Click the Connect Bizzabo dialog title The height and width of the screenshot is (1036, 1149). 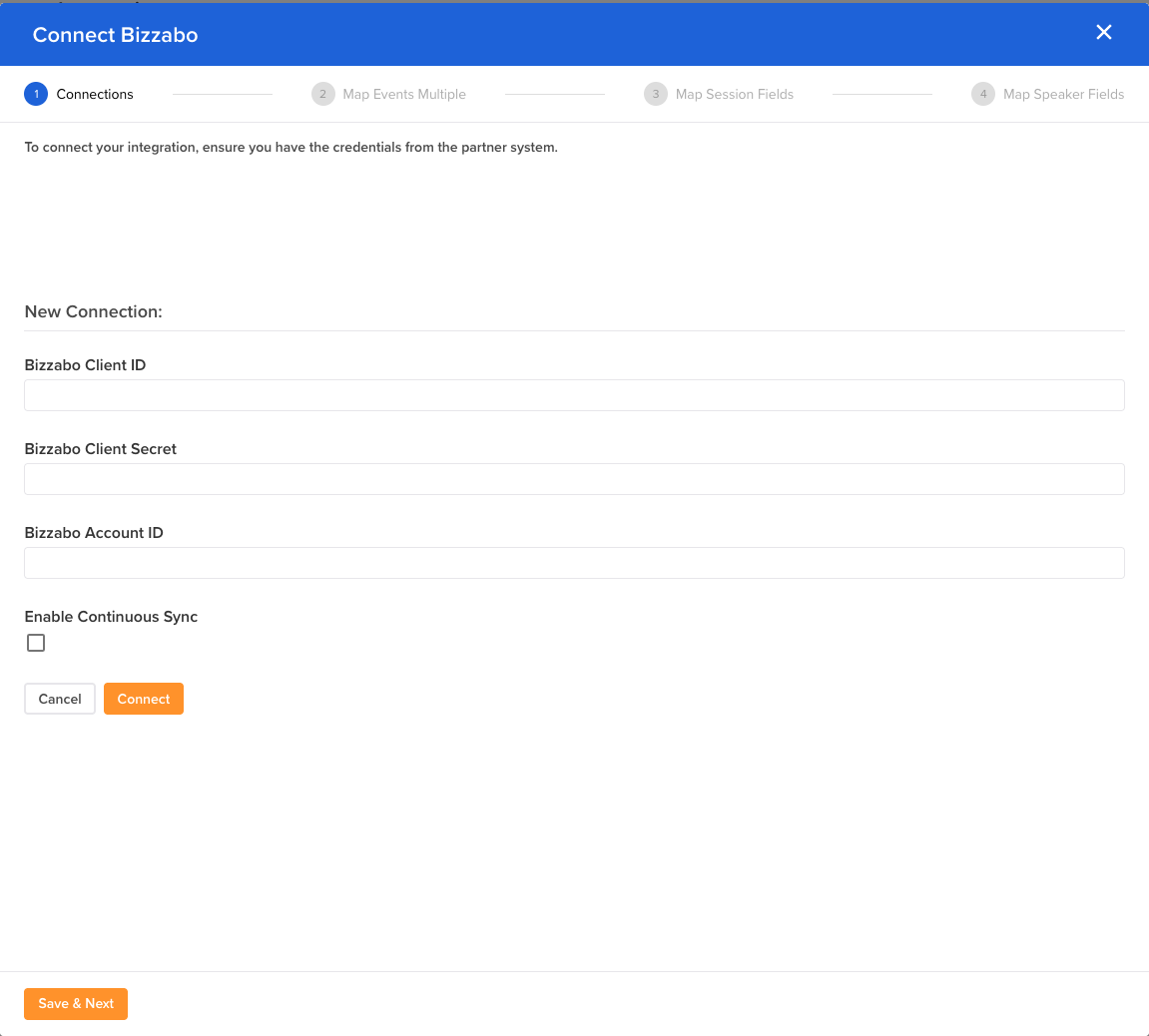click(x=115, y=35)
